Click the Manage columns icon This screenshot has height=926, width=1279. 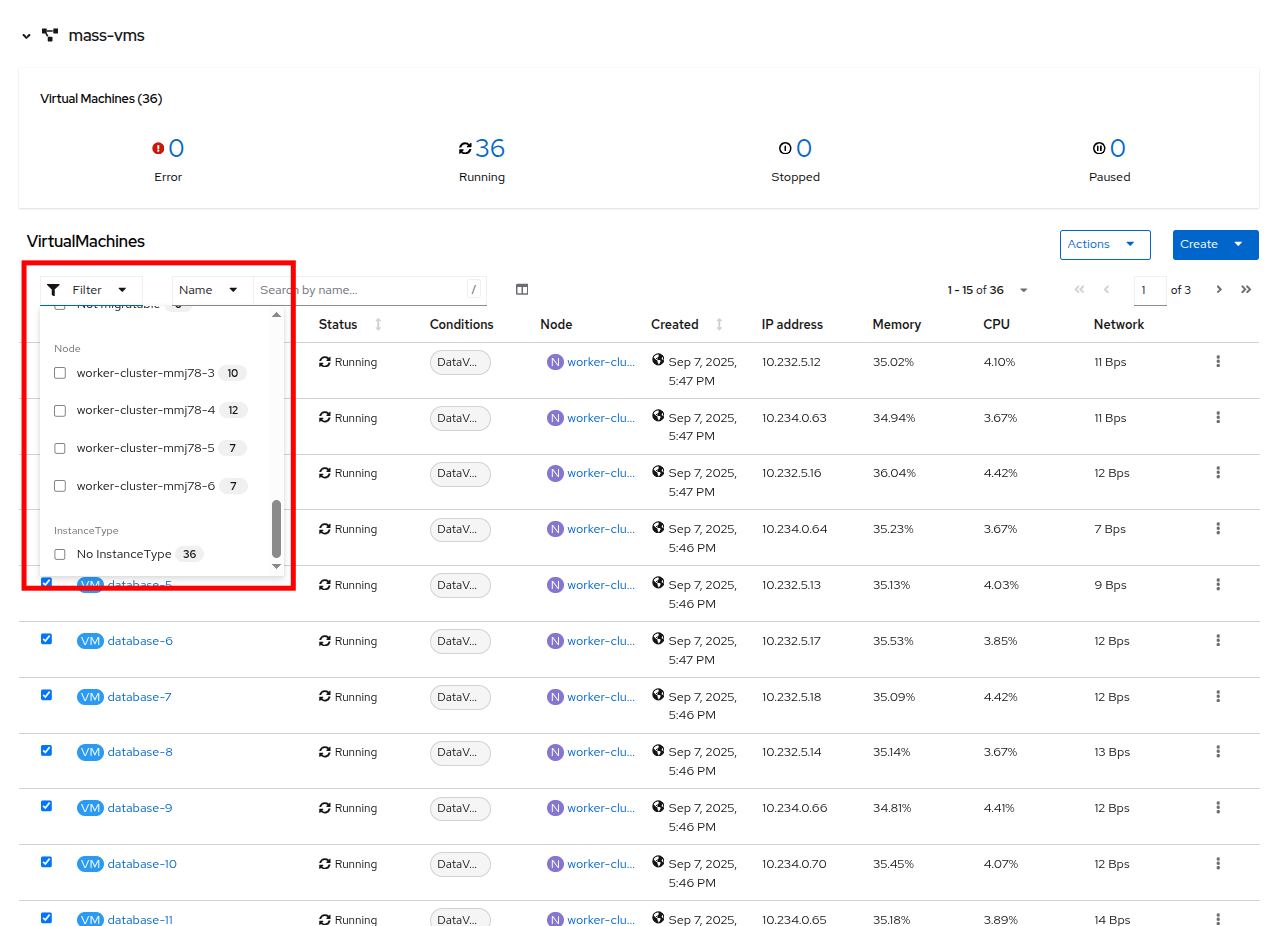point(522,290)
